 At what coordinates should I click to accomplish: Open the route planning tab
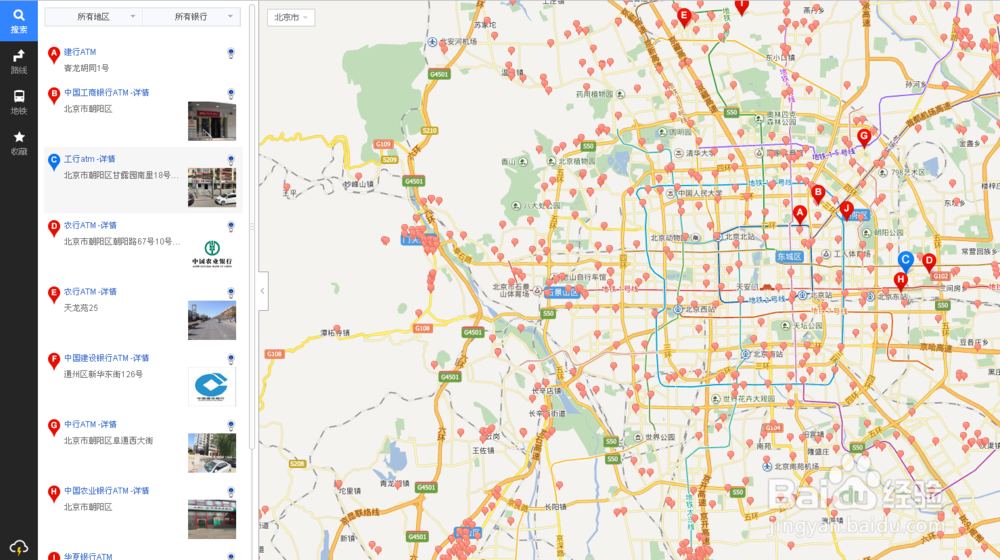pyautogui.click(x=18, y=61)
